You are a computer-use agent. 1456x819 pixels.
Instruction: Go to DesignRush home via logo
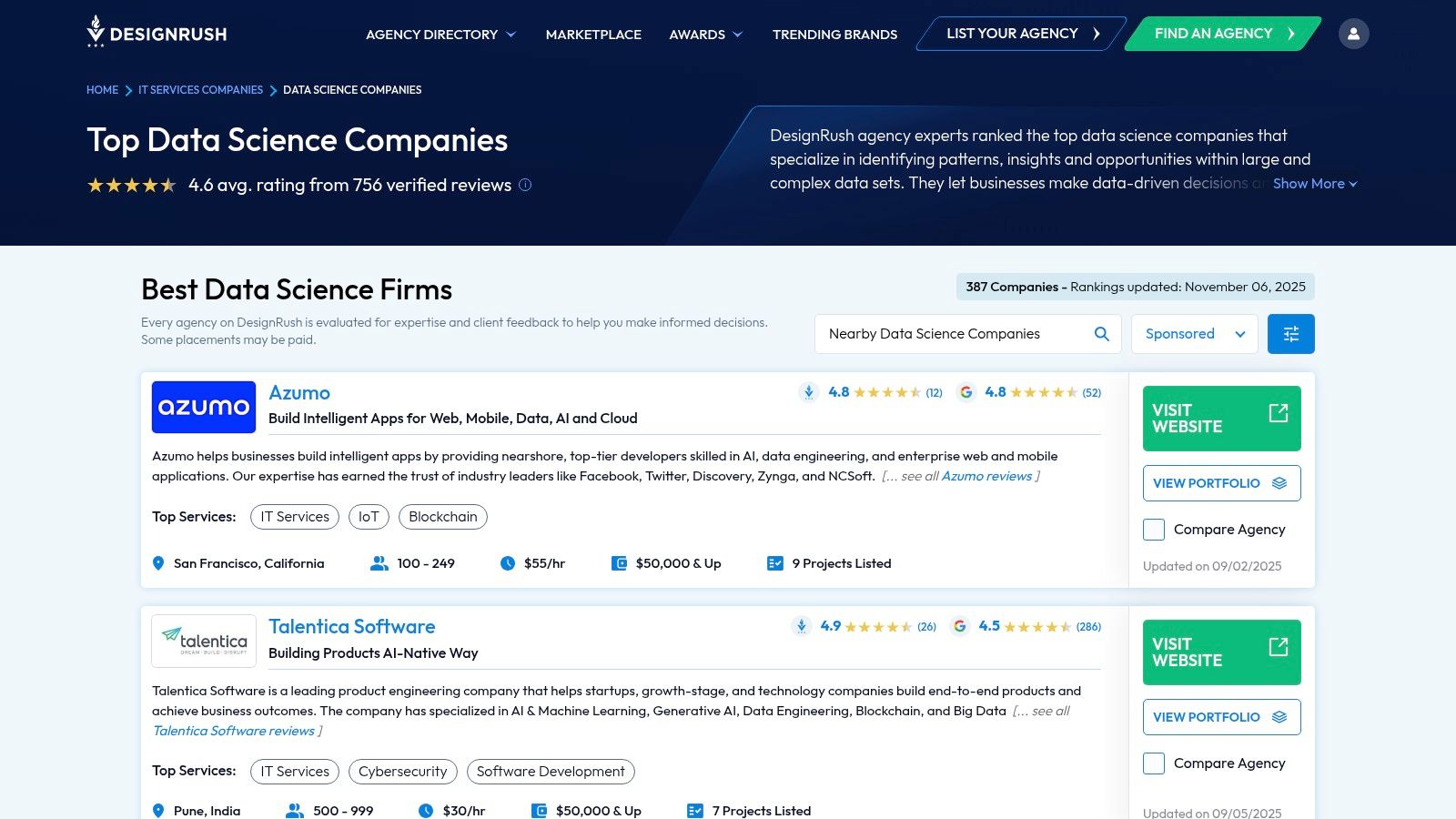coord(157,33)
